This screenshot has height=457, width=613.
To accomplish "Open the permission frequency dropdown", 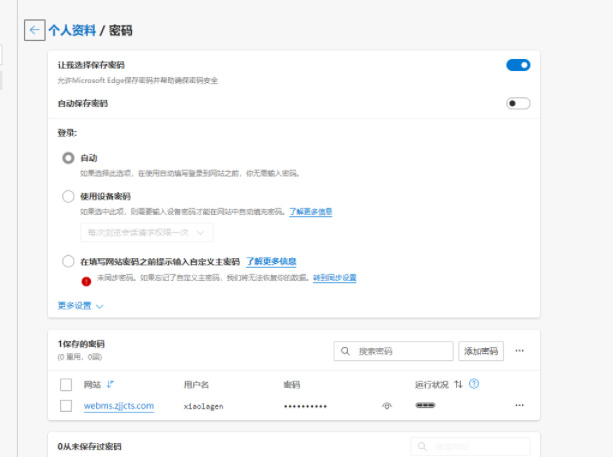I will click(x=147, y=233).
